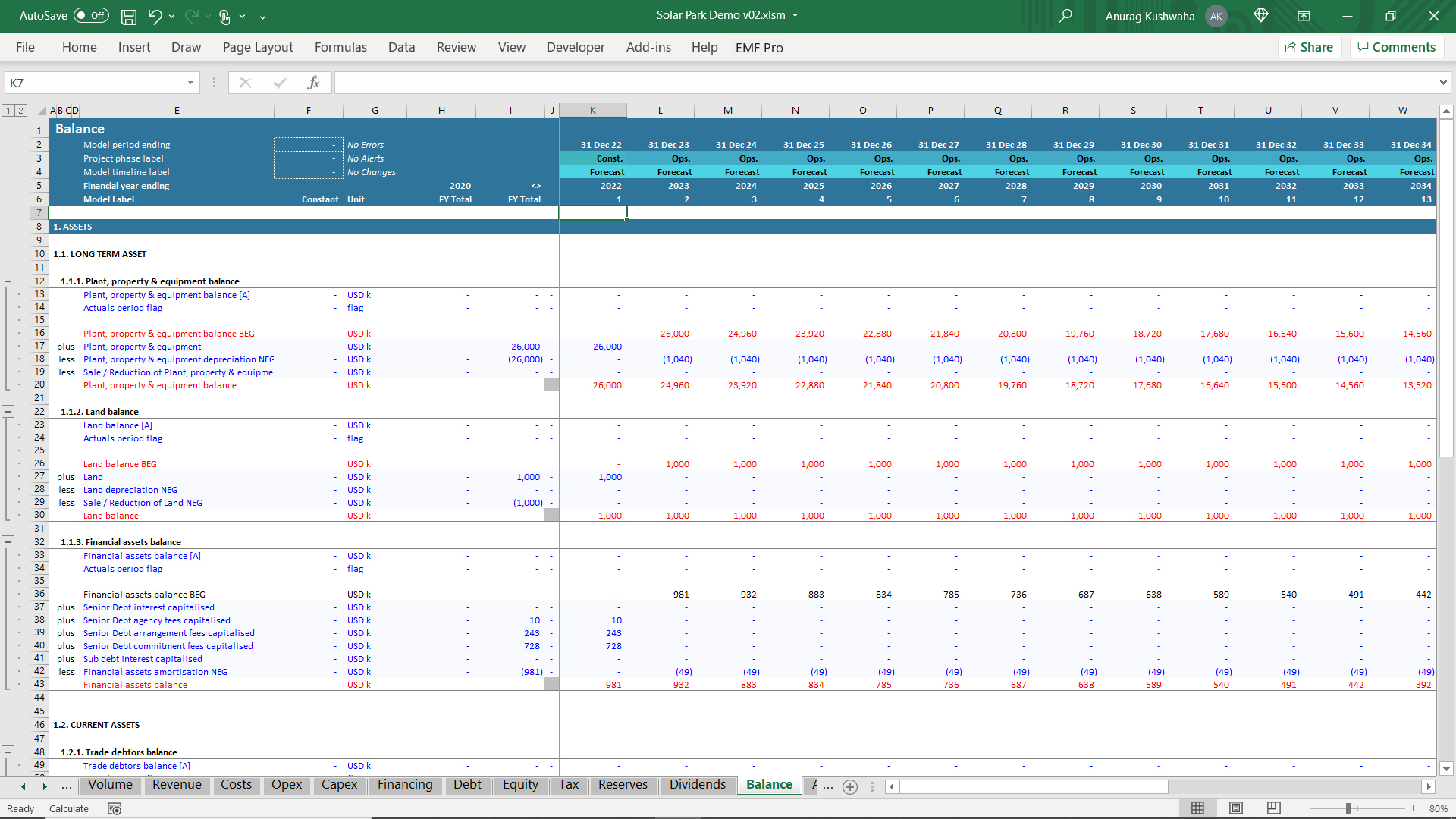Switch to the Dividends sheet tab
Image resolution: width=1456 pixels, height=819 pixels.
697,785
